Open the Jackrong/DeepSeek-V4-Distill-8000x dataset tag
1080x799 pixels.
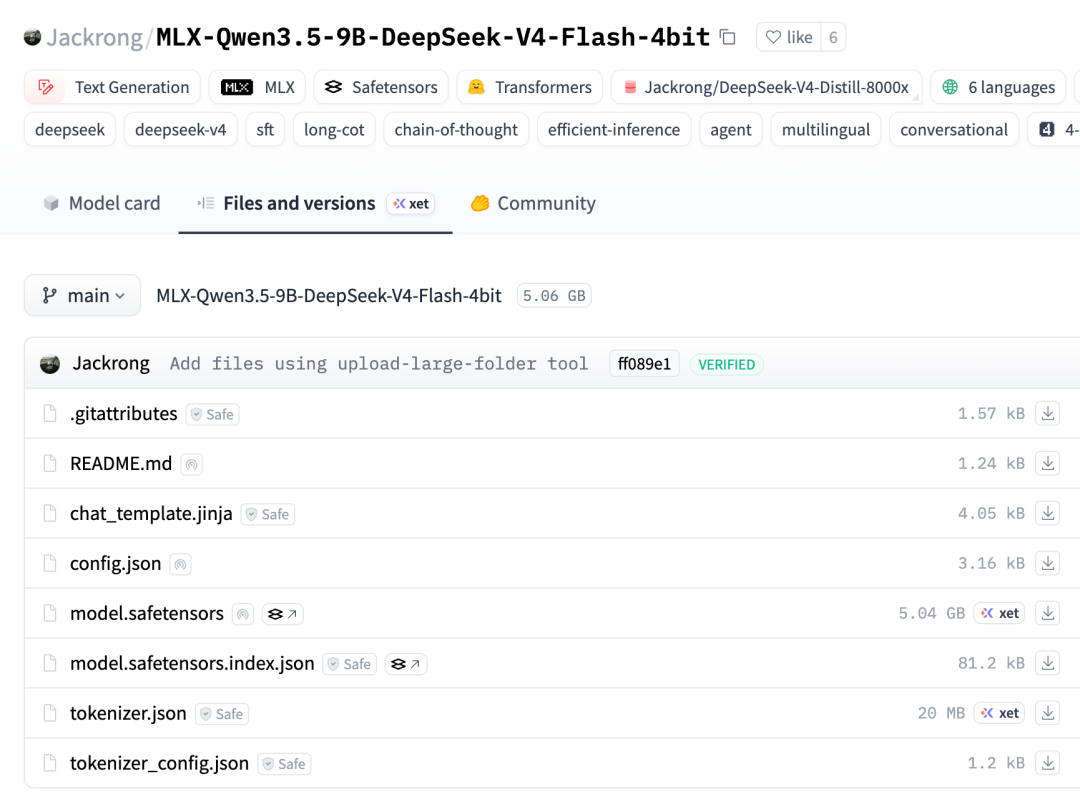point(766,87)
